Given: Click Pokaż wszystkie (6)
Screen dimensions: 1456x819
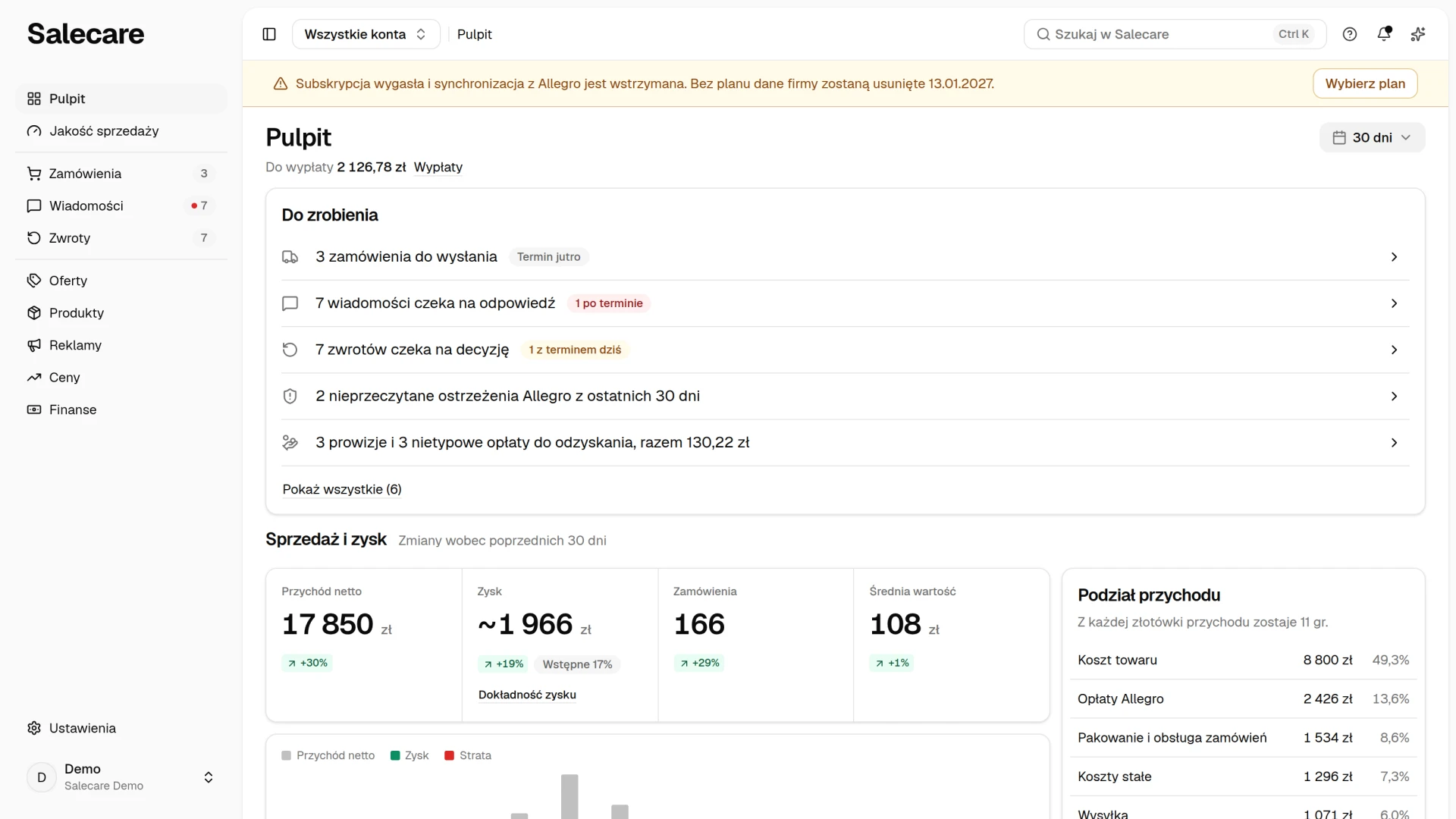Looking at the screenshot, I should coord(342,489).
